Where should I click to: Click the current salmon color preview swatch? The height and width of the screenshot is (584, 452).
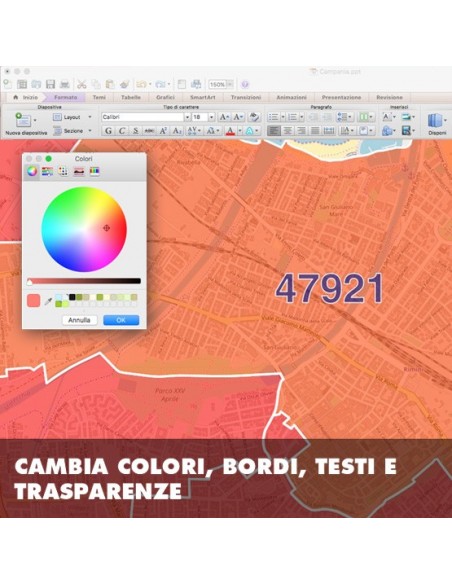click(34, 300)
